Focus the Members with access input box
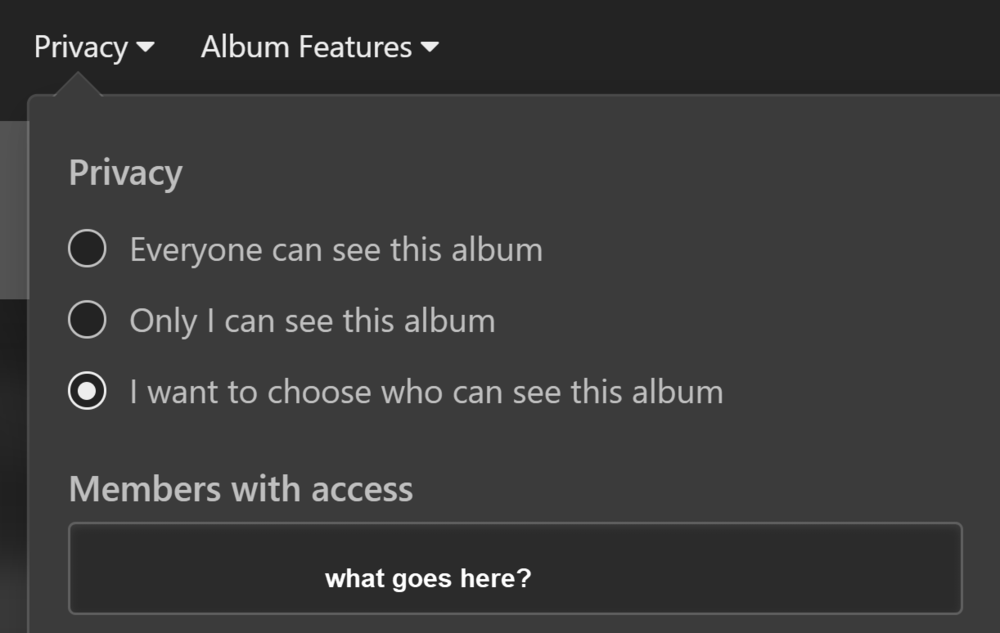The image size is (1000, 633). pos(515,568)
